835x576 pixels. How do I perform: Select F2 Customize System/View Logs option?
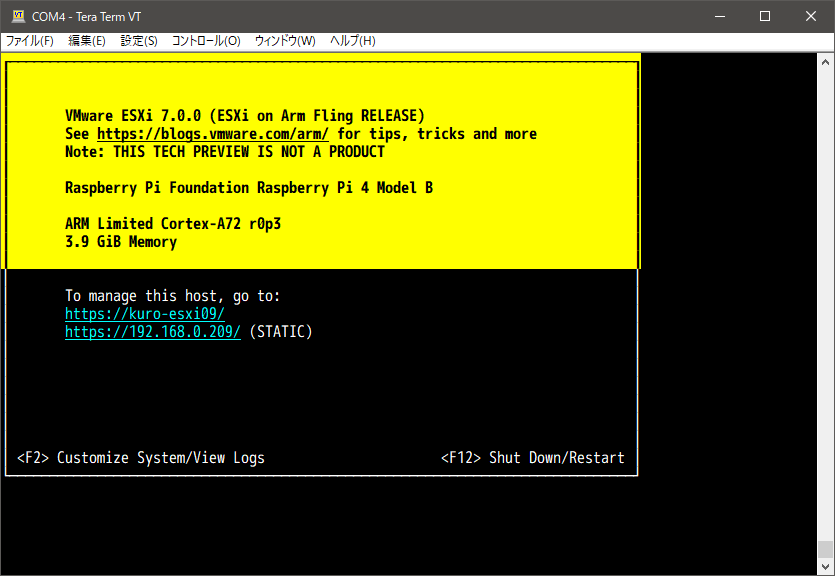point(141,458)
